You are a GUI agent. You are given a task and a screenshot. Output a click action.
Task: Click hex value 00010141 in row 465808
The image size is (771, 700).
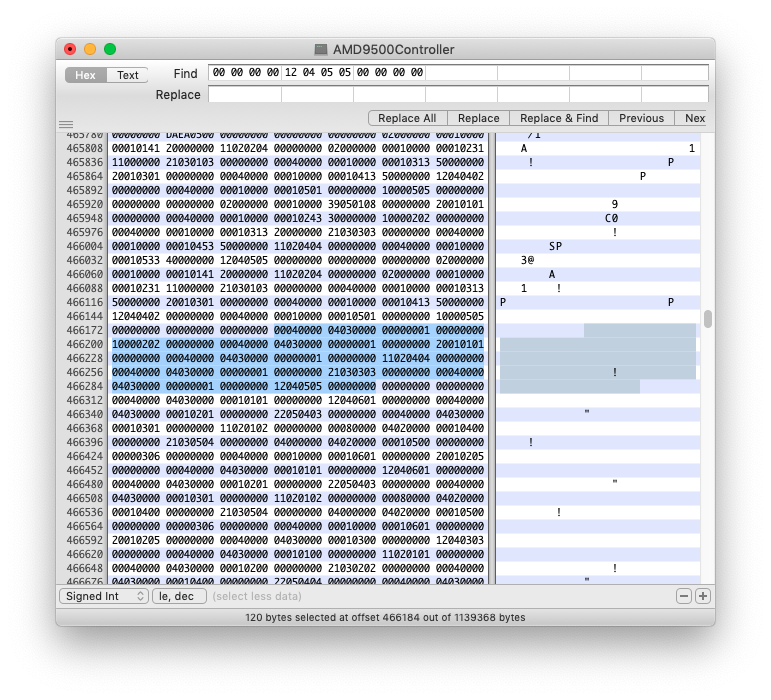coord(136,148)
